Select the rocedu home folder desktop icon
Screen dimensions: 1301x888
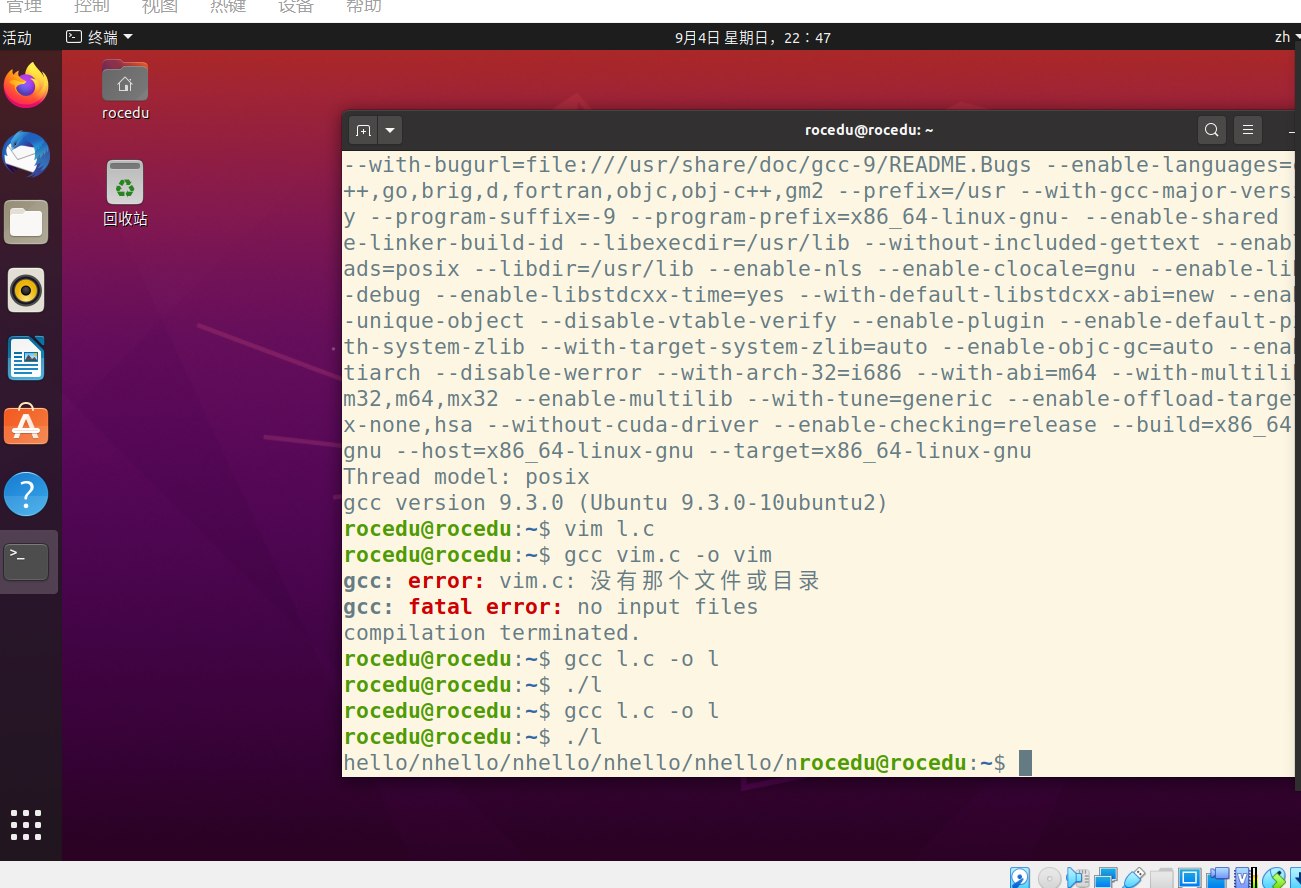tap(125, 90)
